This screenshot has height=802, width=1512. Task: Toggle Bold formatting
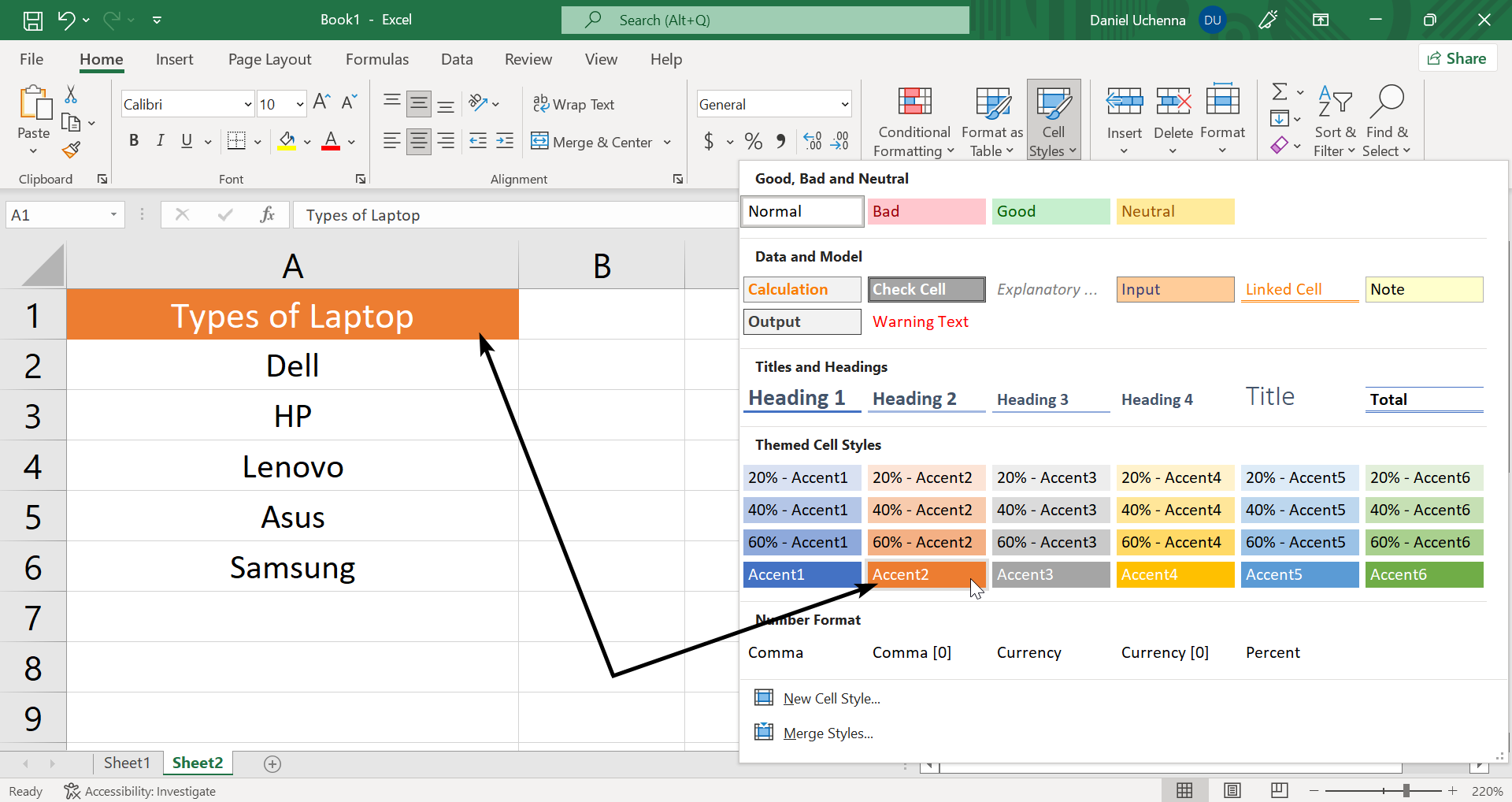pos(134,141)
